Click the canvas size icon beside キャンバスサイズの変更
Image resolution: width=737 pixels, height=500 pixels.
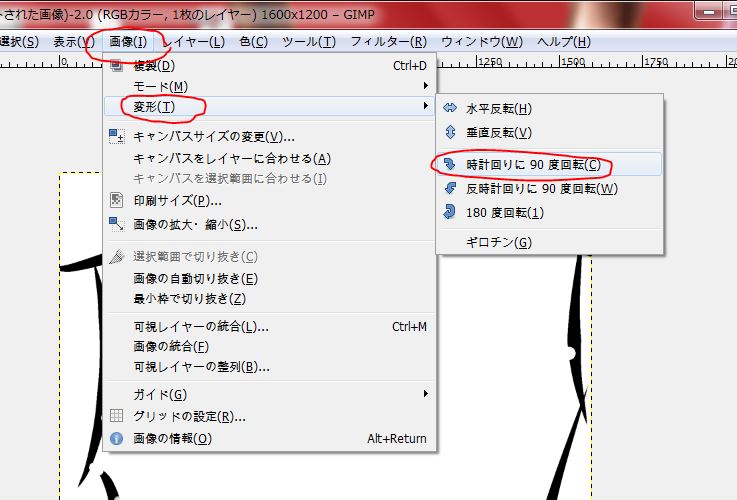coord(117,136)
